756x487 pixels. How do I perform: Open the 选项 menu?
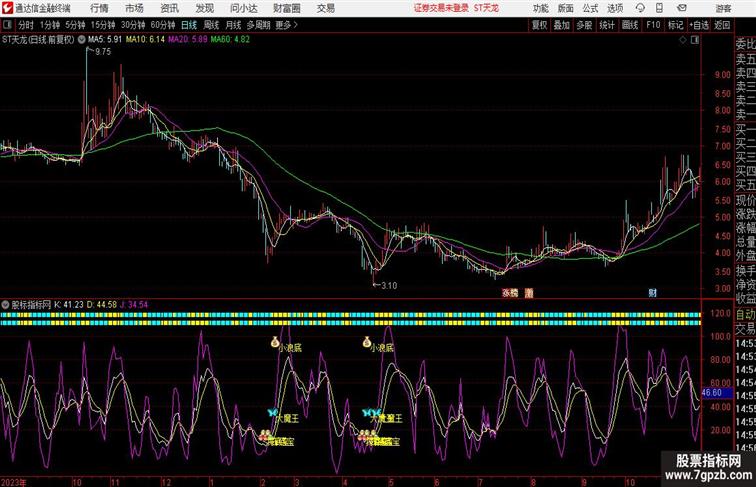[x=615, y=8]
